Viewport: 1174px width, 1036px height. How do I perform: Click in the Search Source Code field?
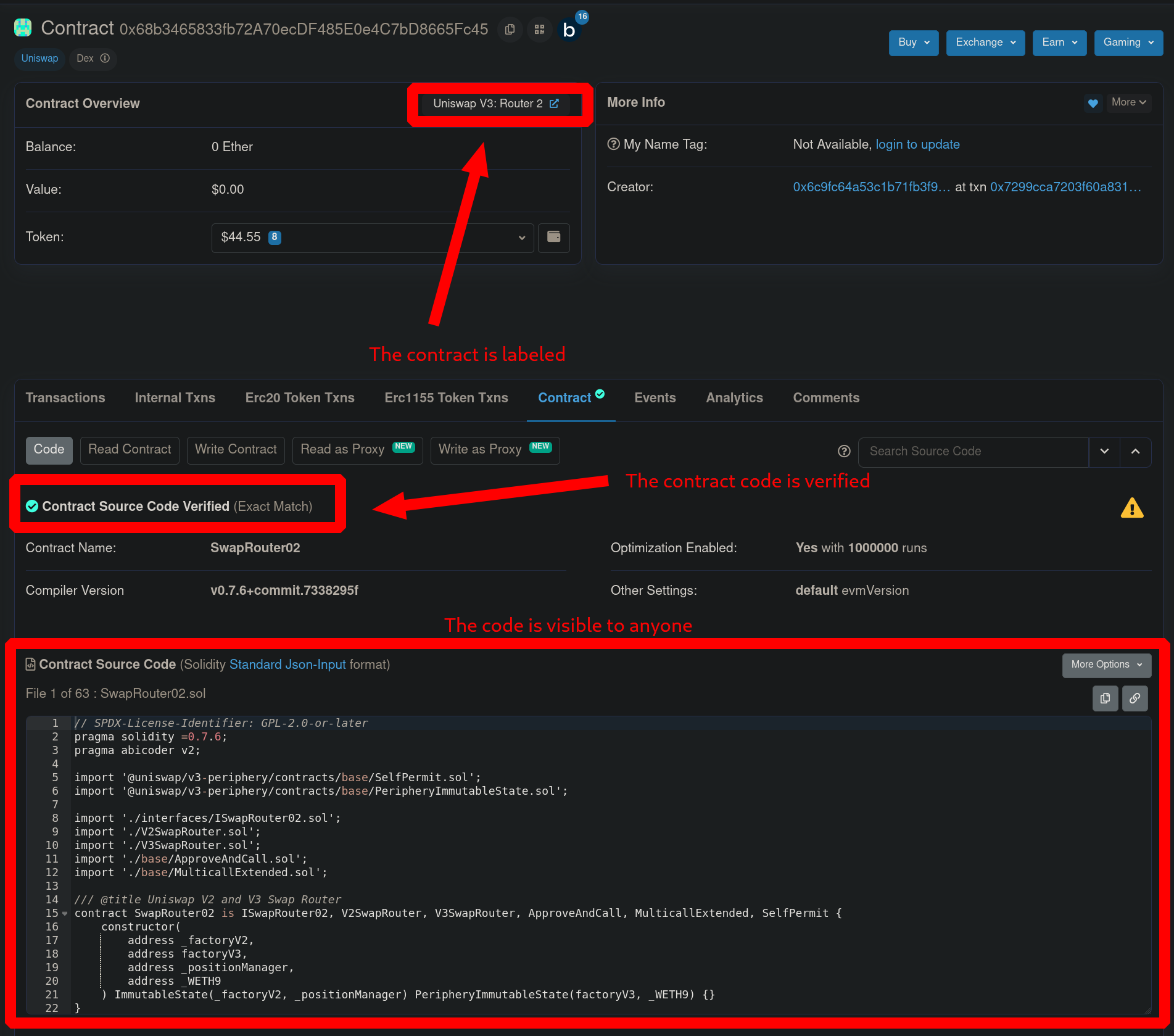pyautogui.click(x=973, y=451)
